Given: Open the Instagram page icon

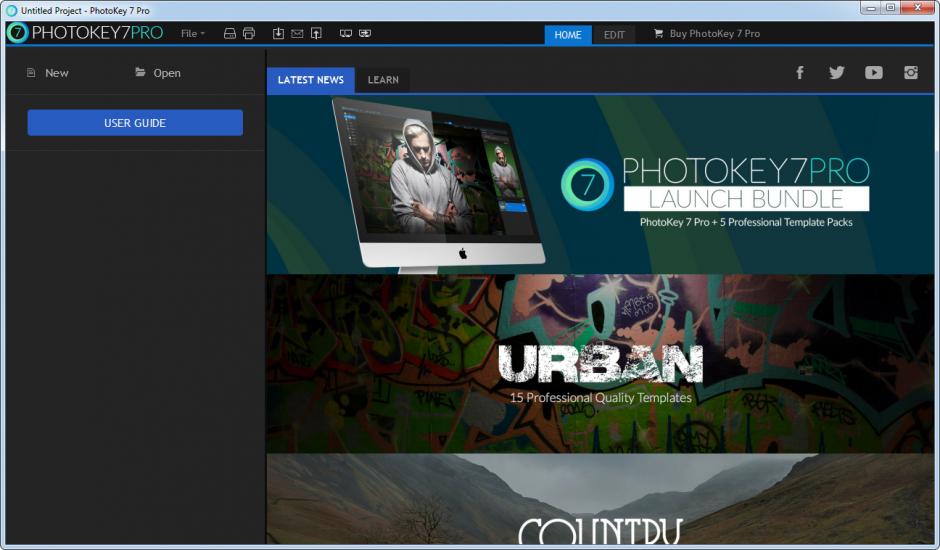Looking at the screenshot, I should point(911,73).
